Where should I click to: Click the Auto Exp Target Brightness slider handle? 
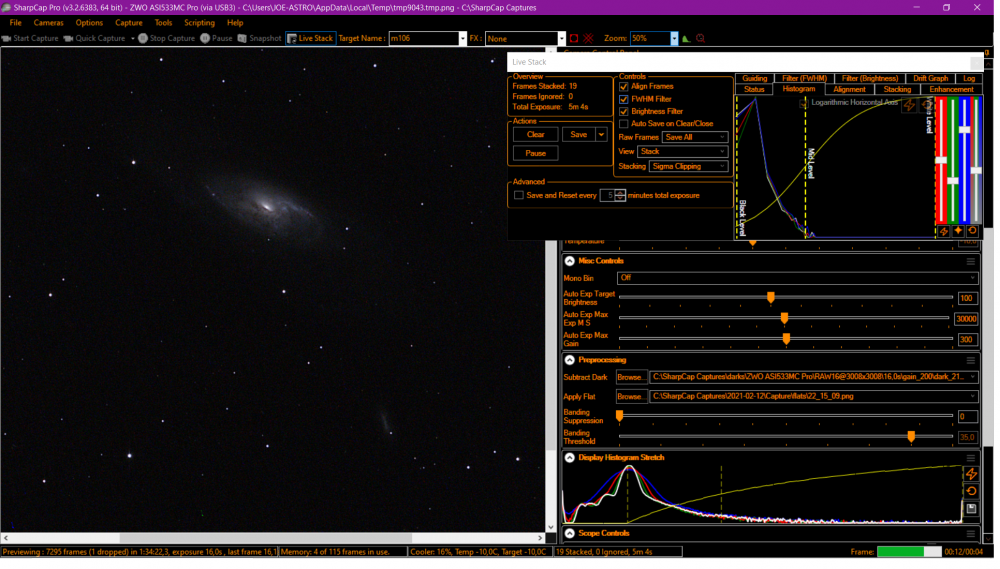770,298
